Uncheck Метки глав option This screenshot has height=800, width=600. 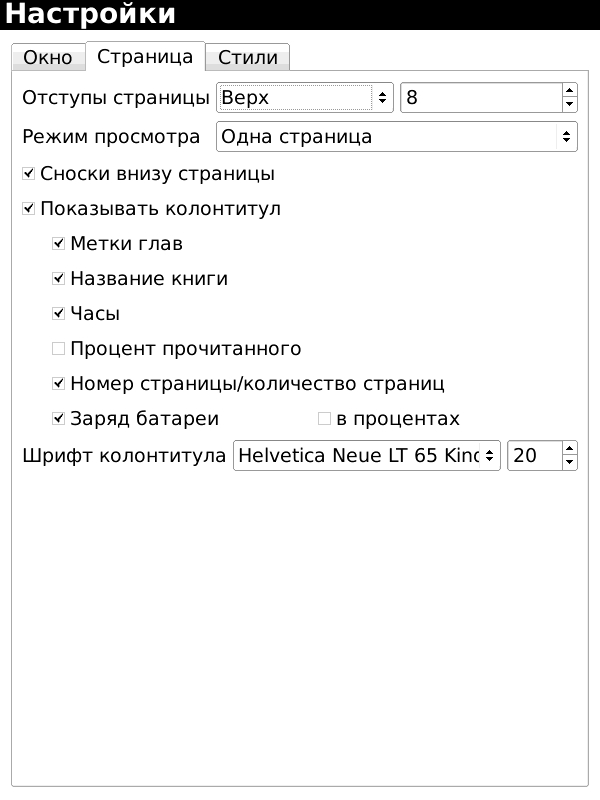pos(59,244)
